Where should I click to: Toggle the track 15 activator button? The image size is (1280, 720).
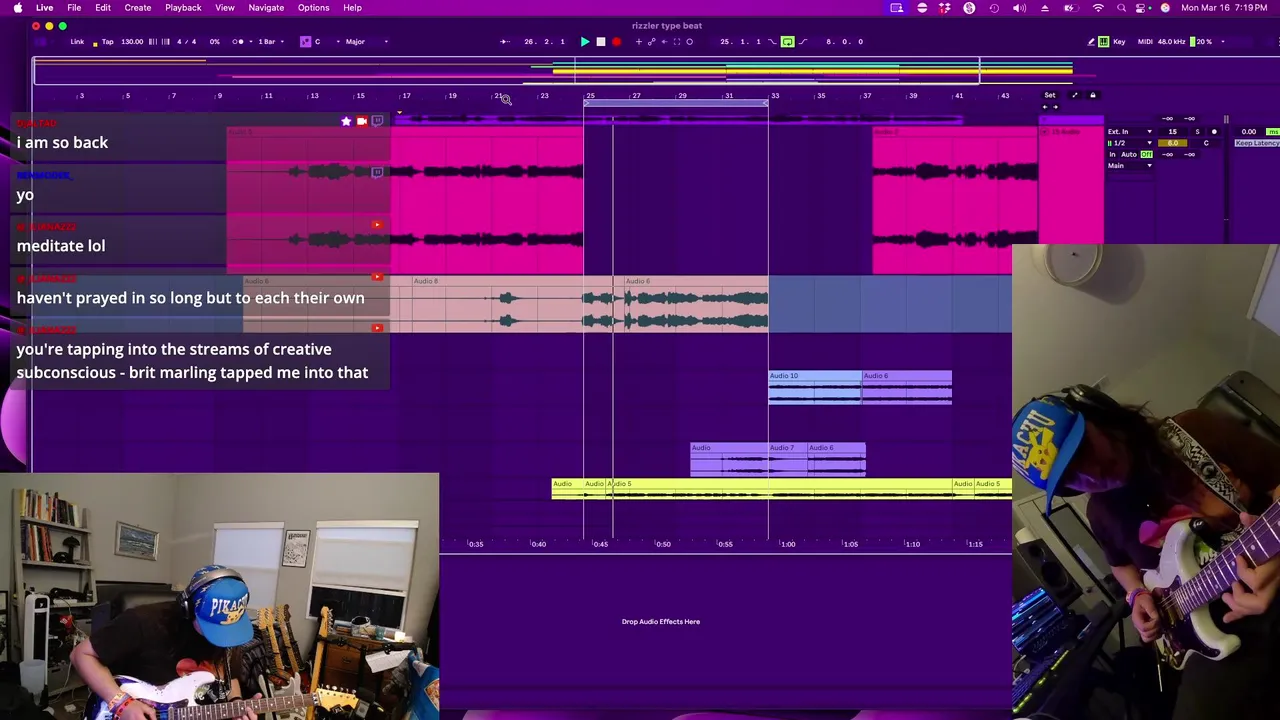1173,131
